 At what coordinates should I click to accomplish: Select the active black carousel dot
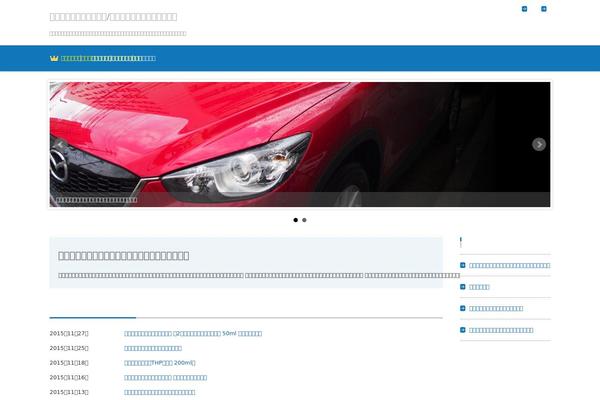point(295,220)
